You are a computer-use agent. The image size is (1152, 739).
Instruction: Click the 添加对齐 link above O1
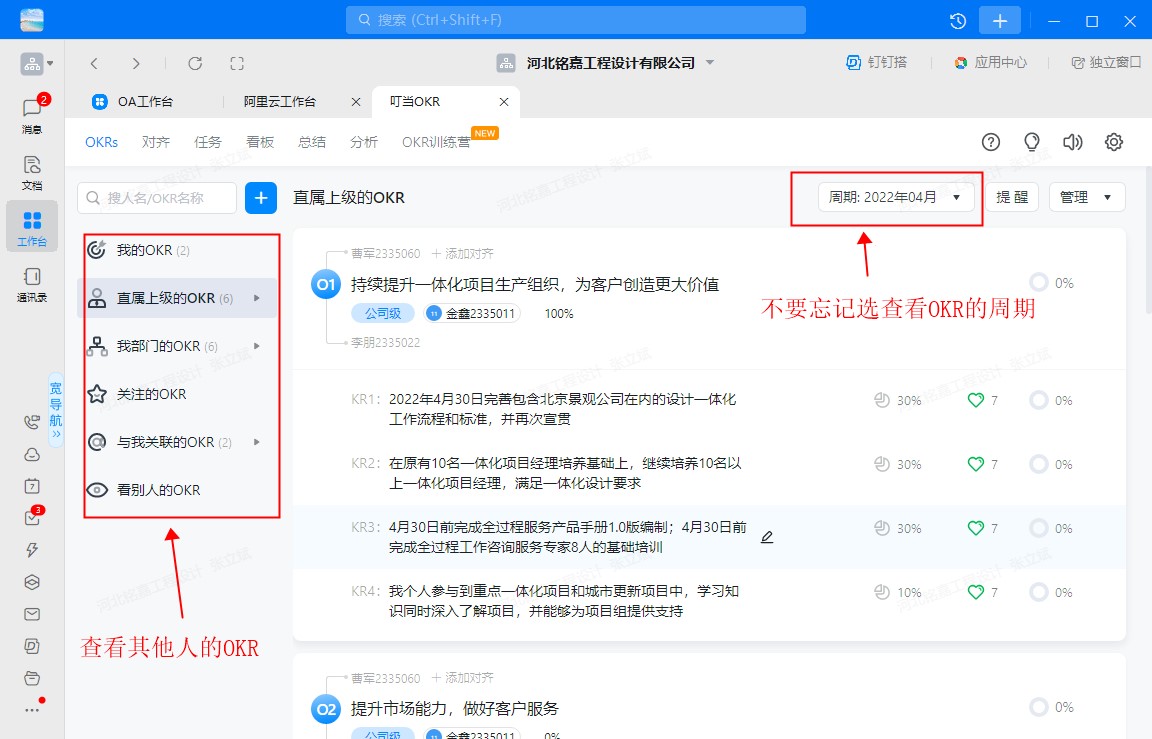(x=463, y=254)
